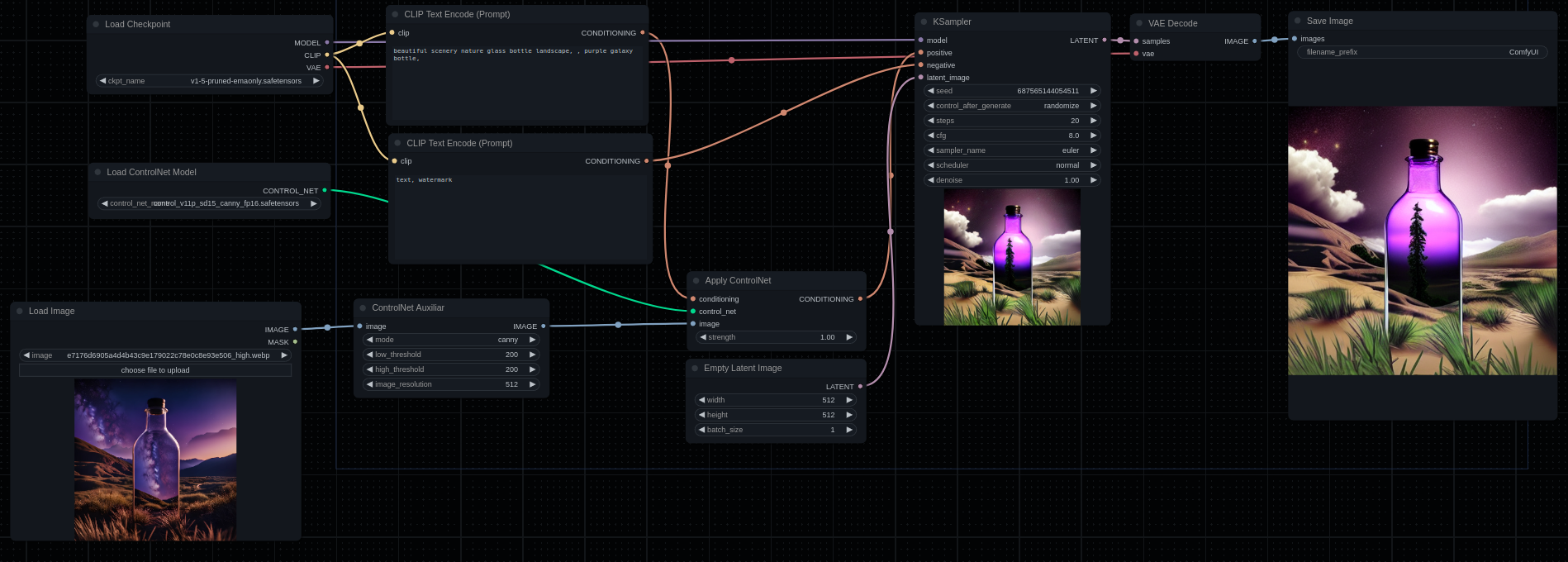
Task: Click the negative input socket on KSampler
Action: coord(921,65)
